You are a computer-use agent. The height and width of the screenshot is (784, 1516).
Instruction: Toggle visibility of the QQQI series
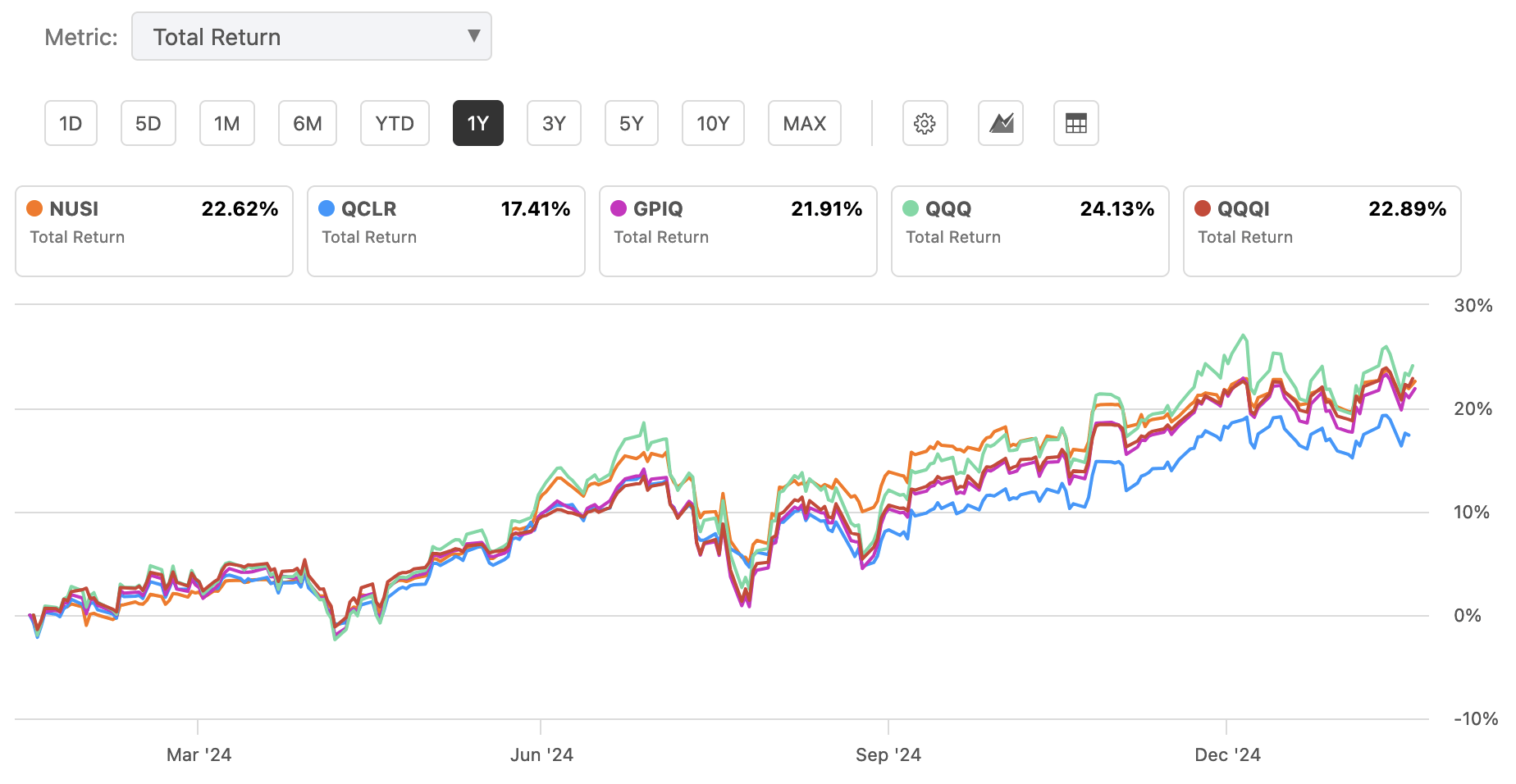click(1322, 230)
